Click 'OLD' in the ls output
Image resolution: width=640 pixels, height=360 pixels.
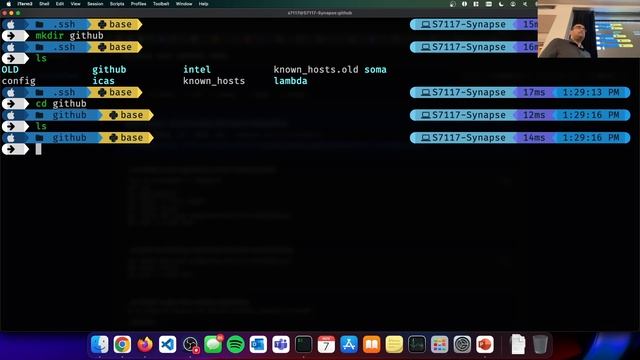(10, 70)
